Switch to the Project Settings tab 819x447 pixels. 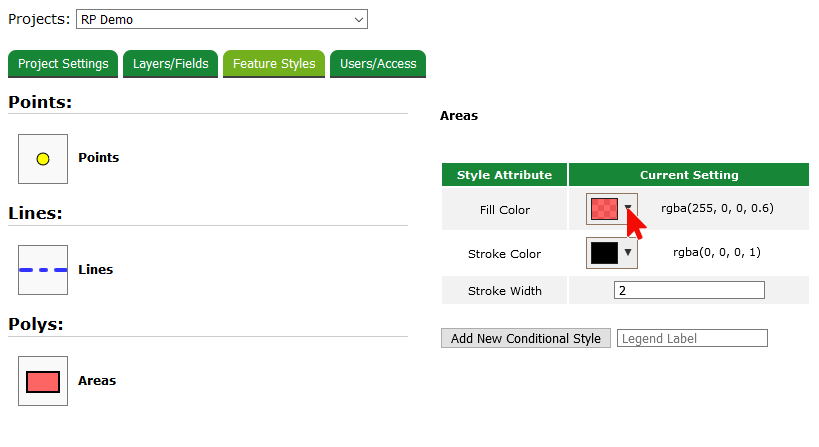(63, 64)
